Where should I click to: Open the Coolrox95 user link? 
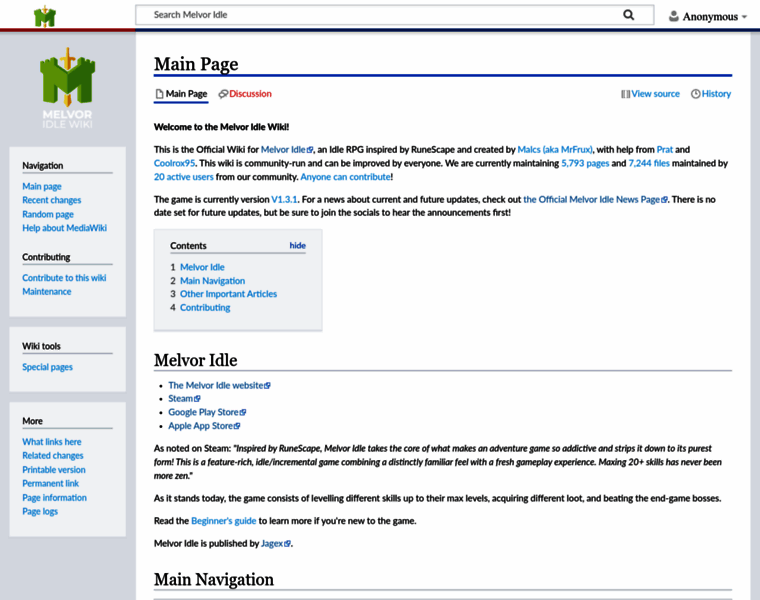[174, 163]
